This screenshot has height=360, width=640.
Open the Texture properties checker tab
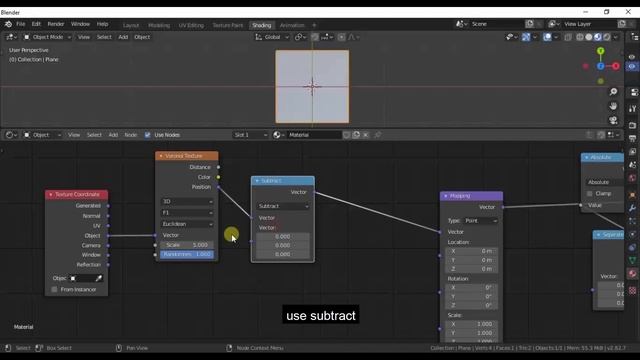pyautogui.click(x=632, y=291)
